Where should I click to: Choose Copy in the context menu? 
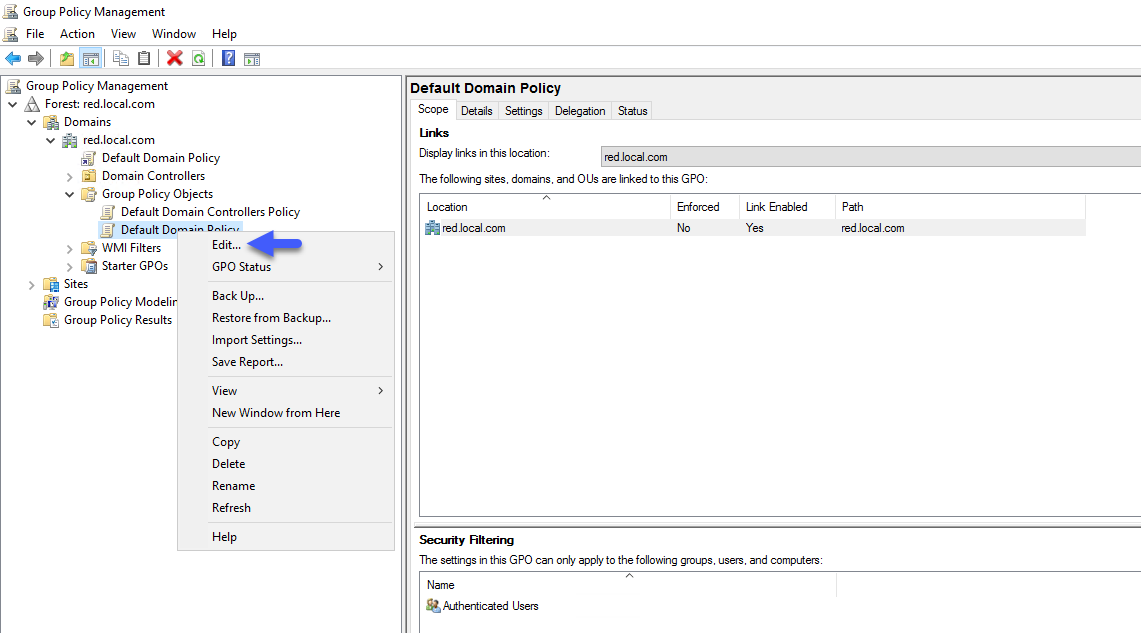tap(286, 442)
